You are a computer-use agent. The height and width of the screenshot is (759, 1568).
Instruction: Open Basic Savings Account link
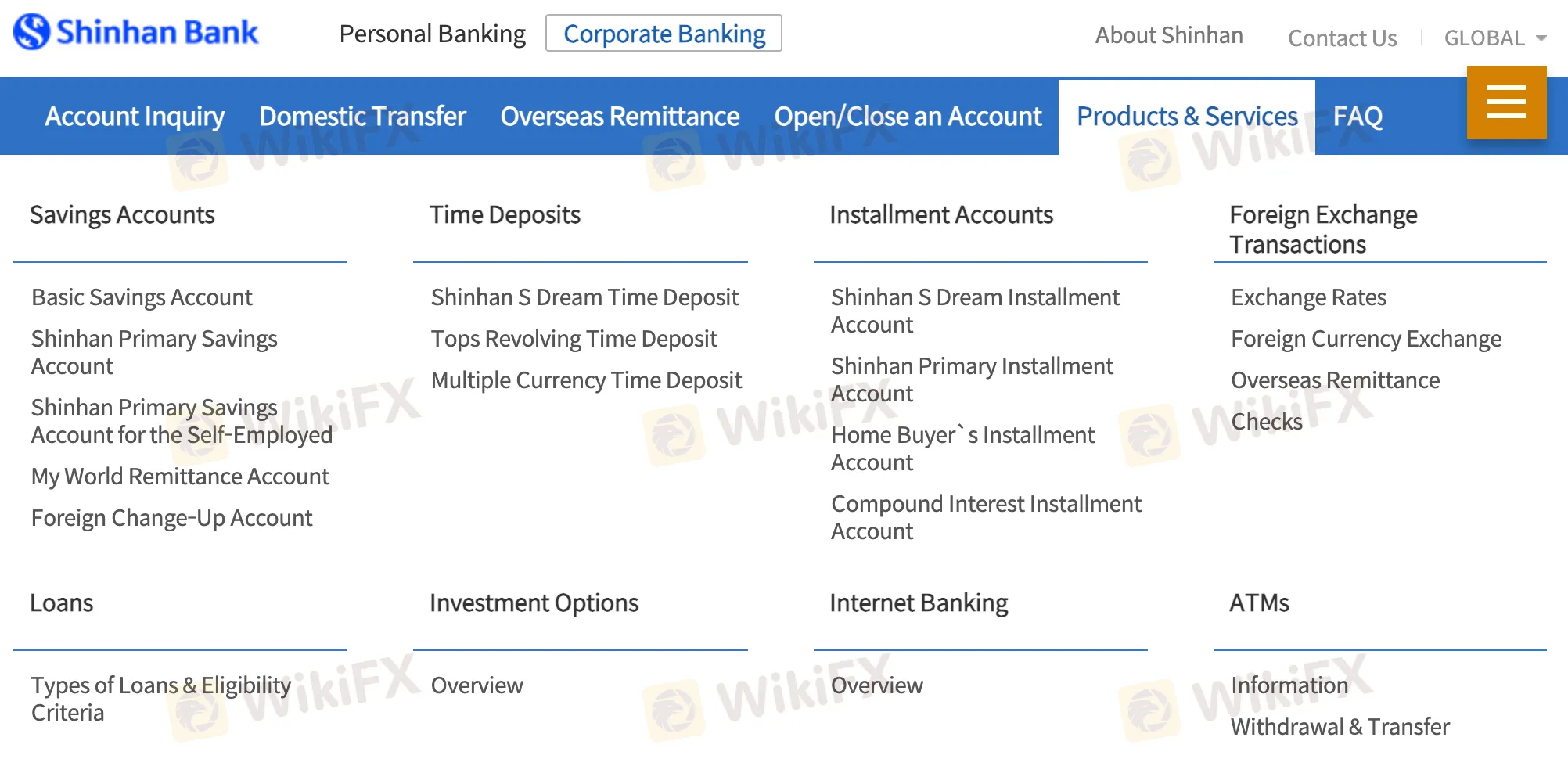142,297
